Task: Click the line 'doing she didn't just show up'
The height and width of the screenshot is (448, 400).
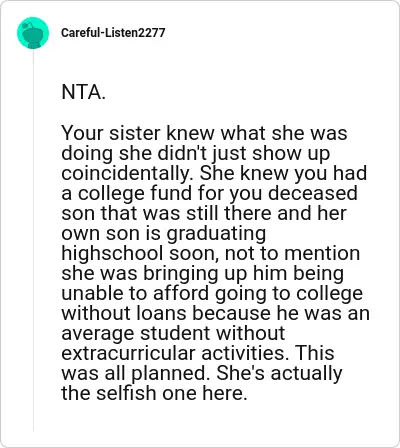Action: 196,153
